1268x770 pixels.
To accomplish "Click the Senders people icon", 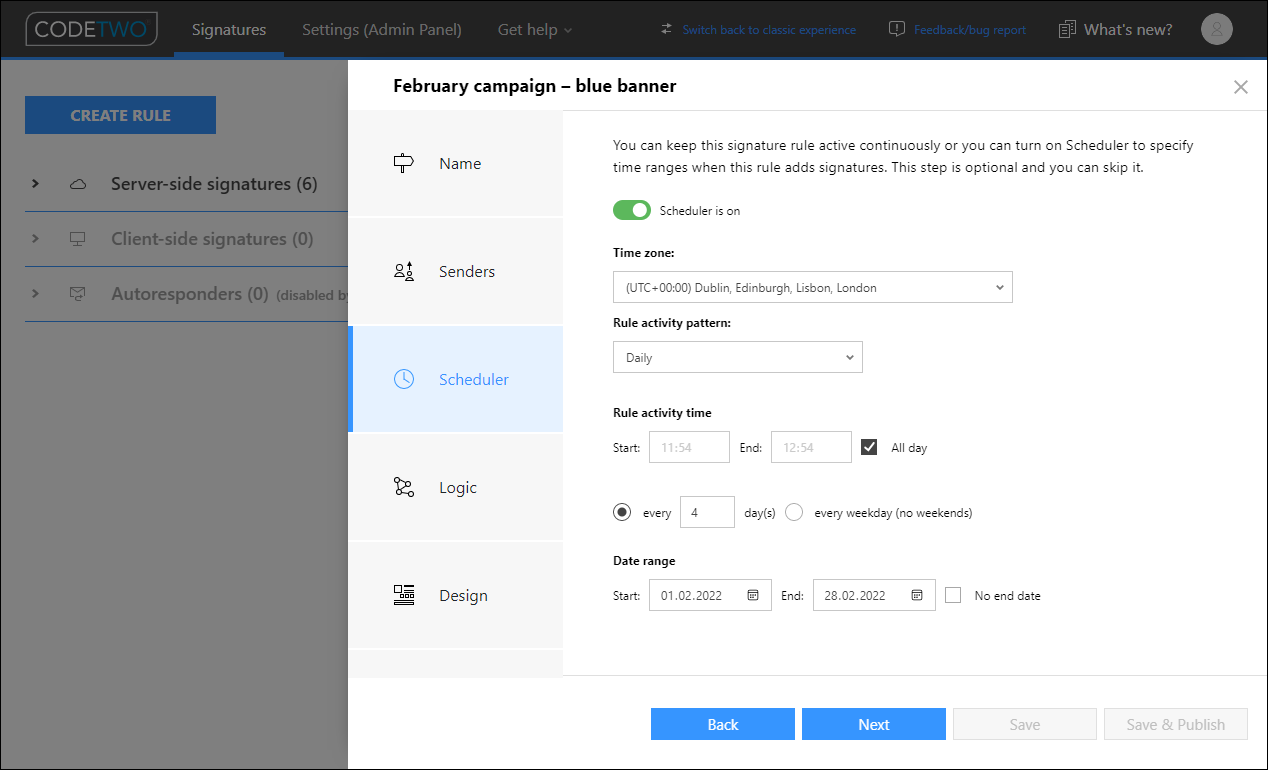I will point(404,271).
